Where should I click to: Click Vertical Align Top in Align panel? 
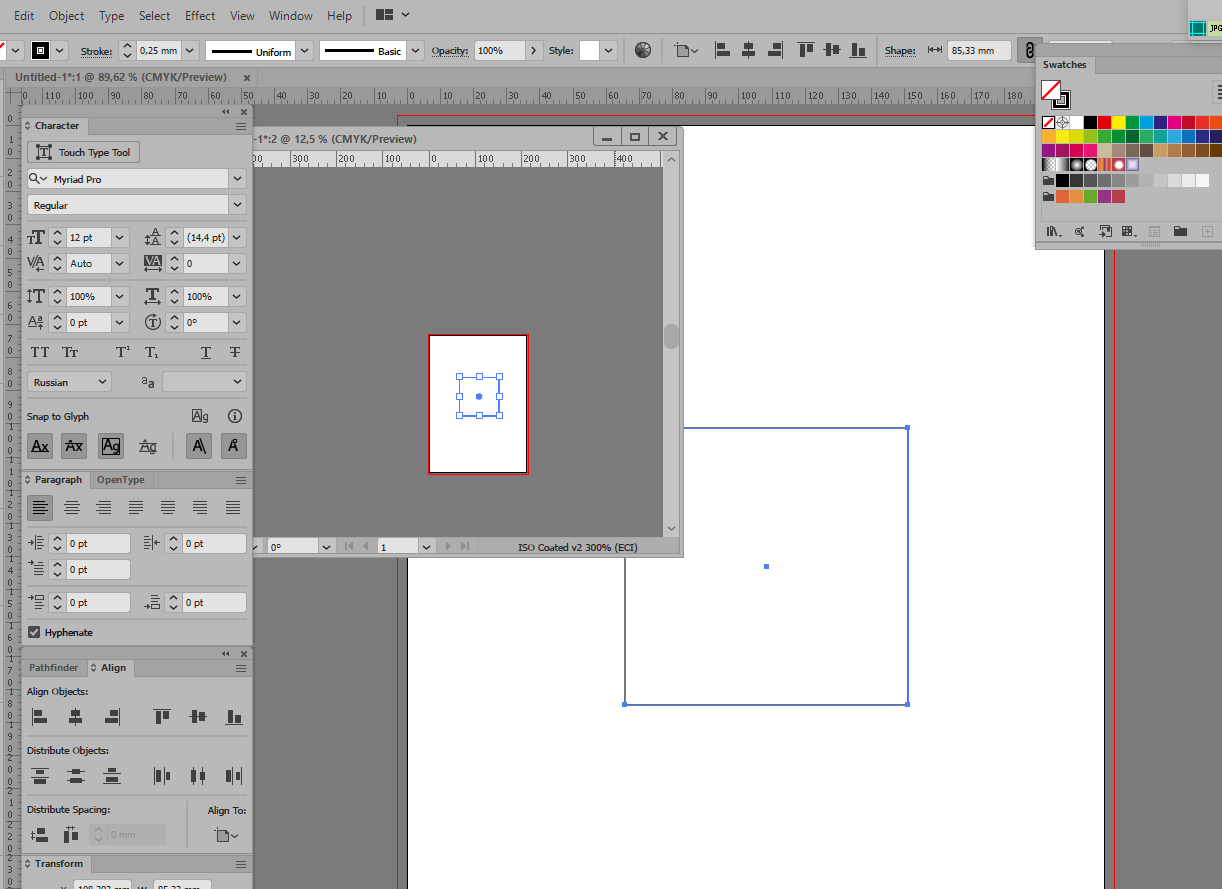point(162,717)
